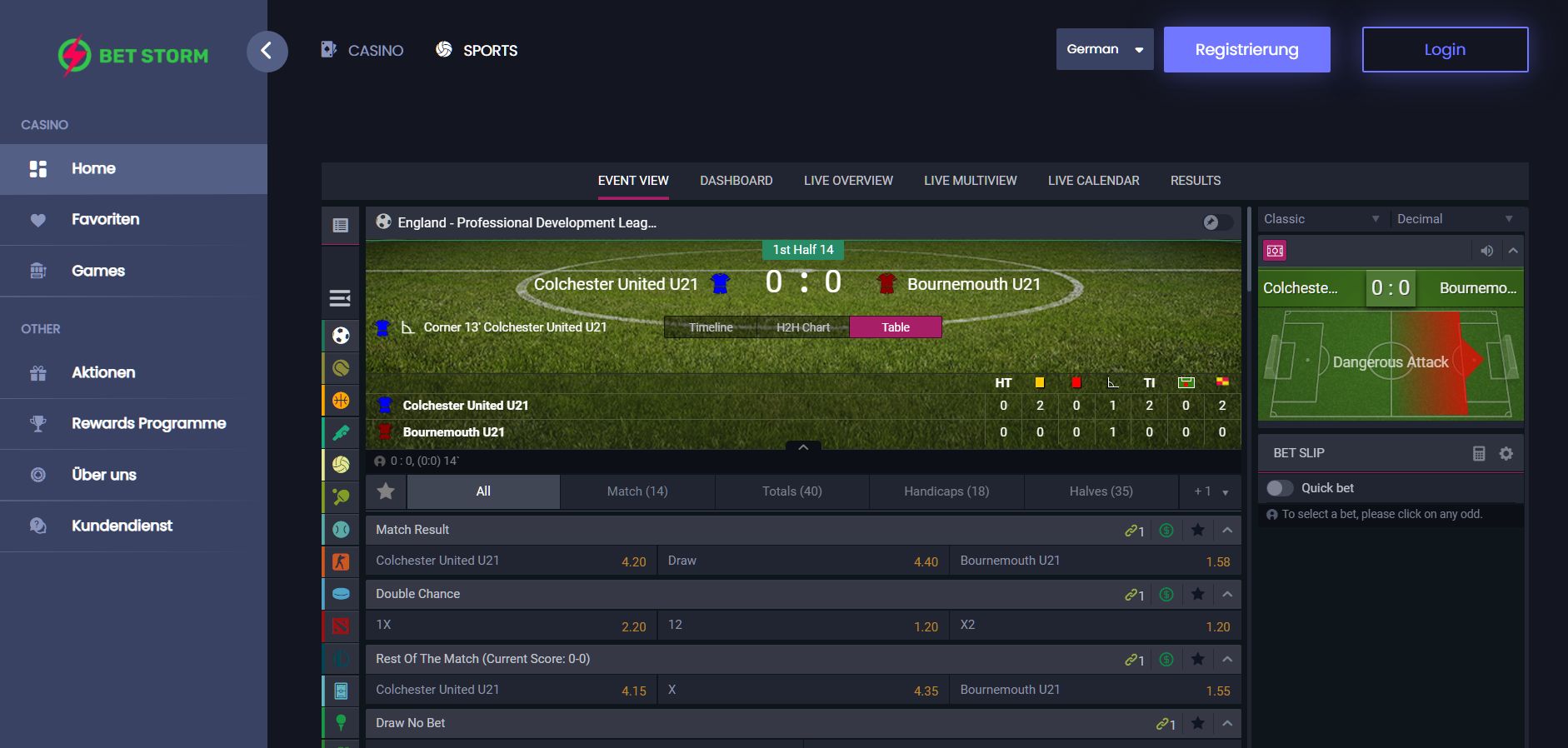Enable the Quick bet switch
1568x748 pixels.
[1280, 488]
